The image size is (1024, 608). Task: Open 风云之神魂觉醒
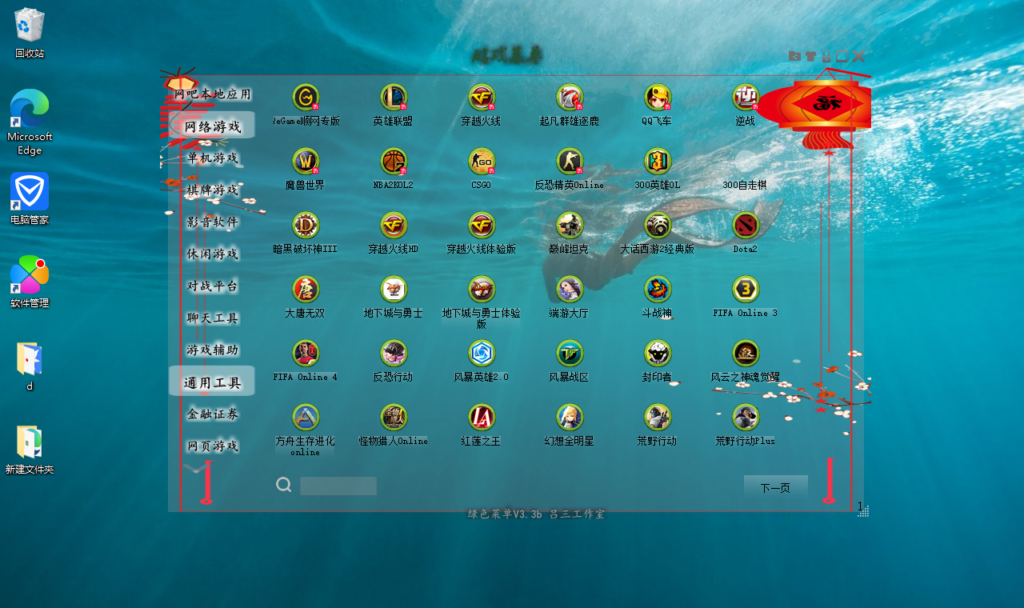coord(745,354)
